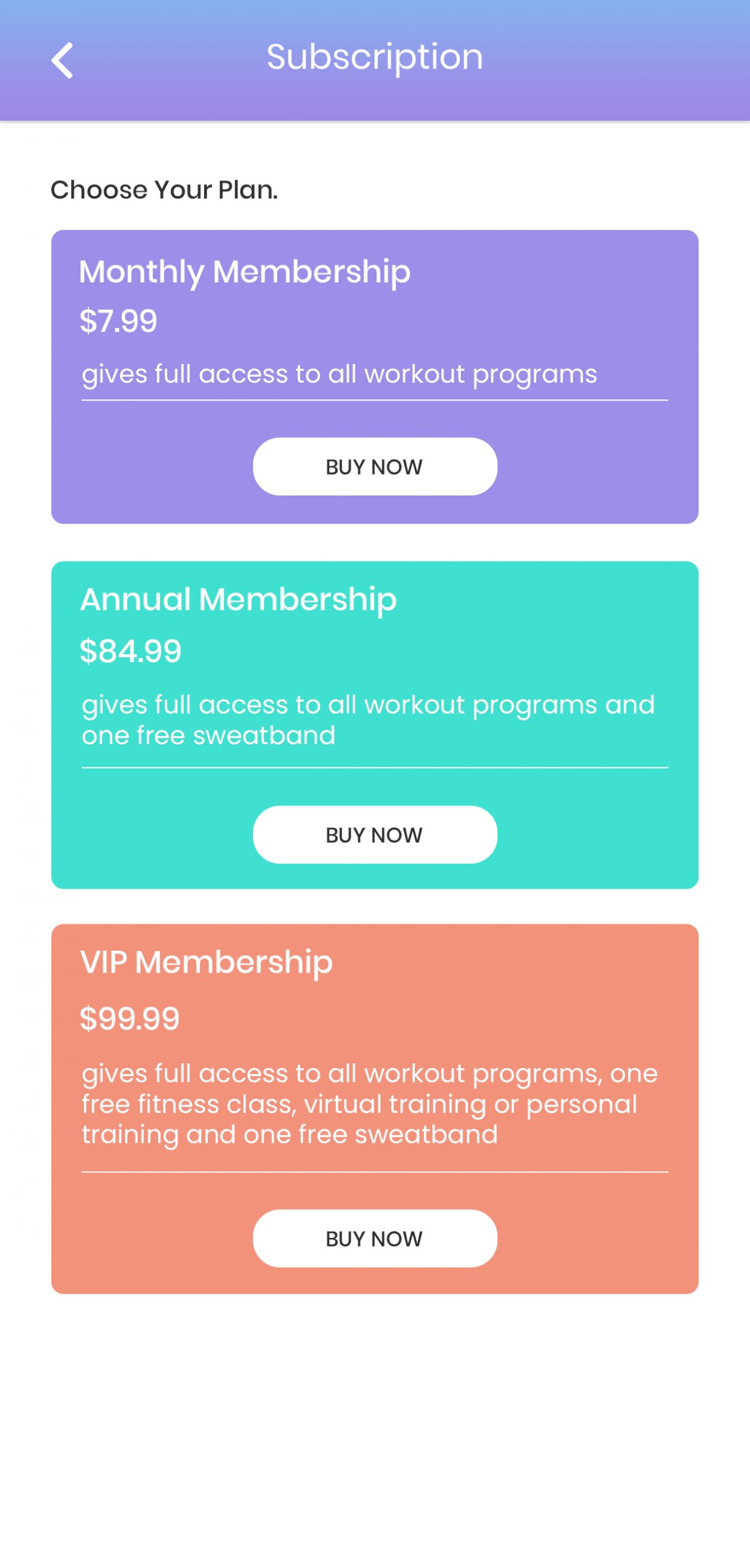The image size is (750, 1568).
Task: Tap the coral VIP Membership card
Action: point(374,1109)
